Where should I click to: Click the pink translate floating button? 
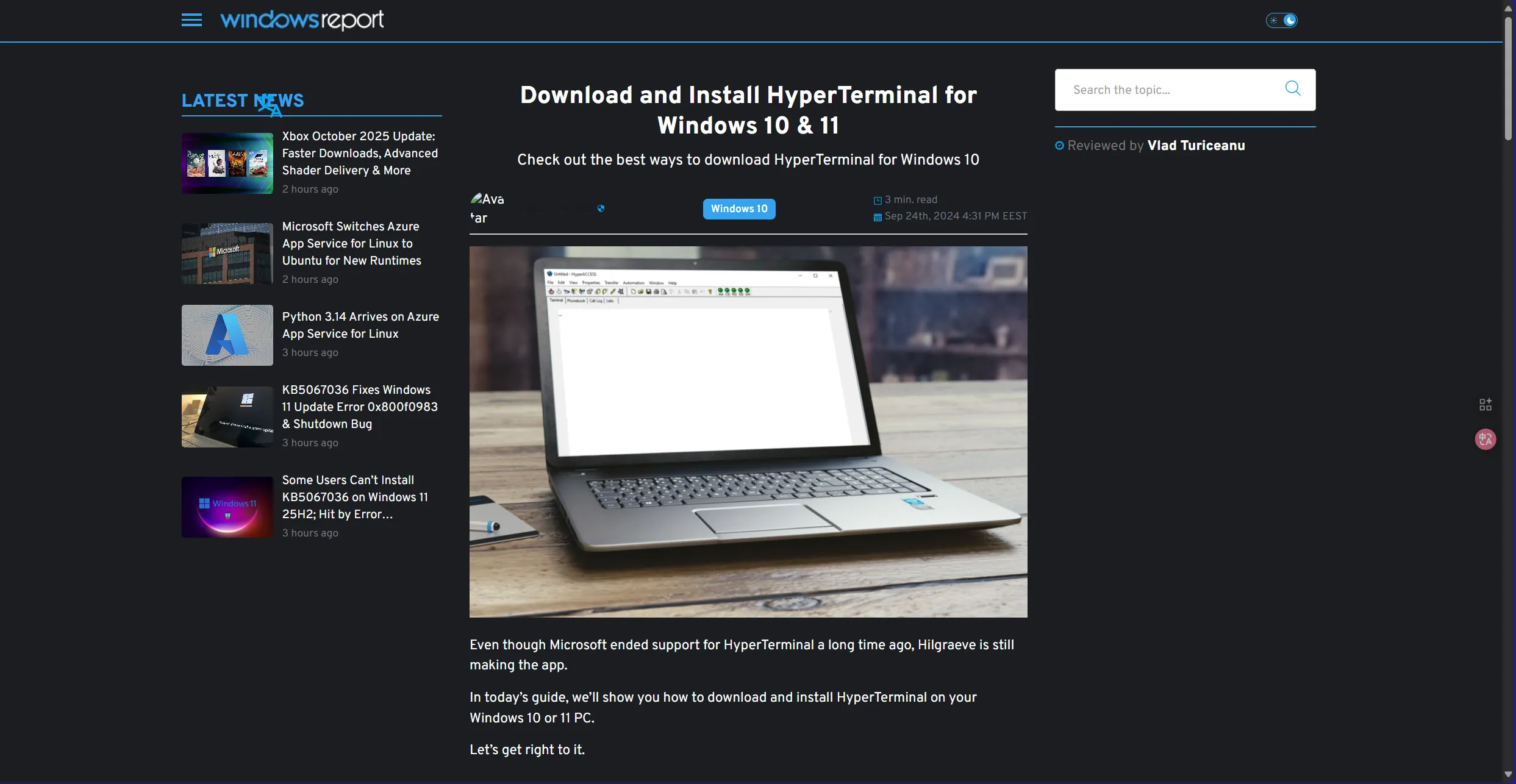[x=1485, y=439]
